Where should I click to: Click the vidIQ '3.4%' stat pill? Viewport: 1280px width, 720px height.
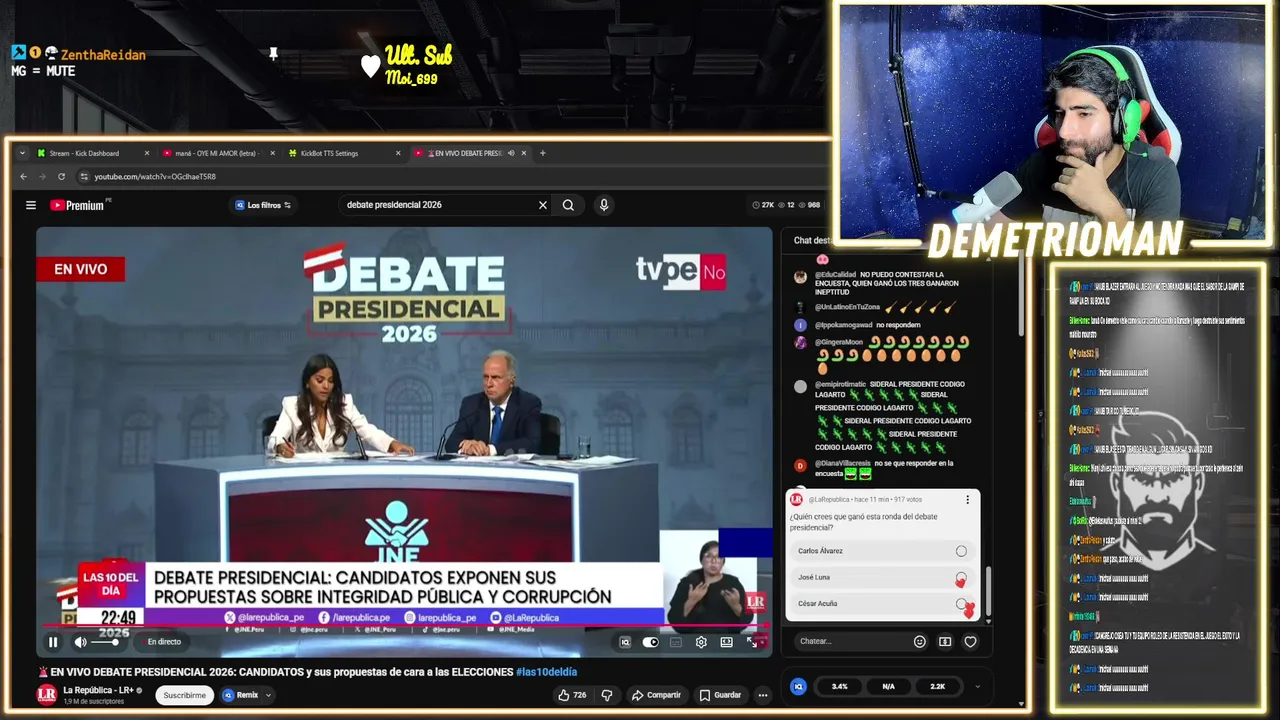coord(840,686)
